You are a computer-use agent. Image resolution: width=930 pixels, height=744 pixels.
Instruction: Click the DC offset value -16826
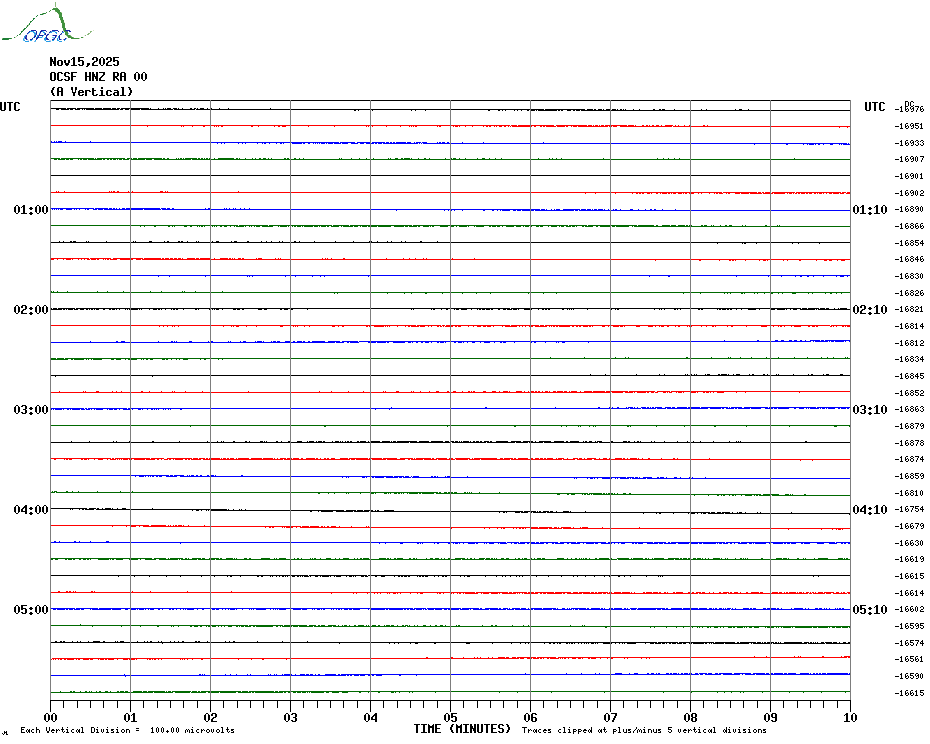(x=909, y=293)
